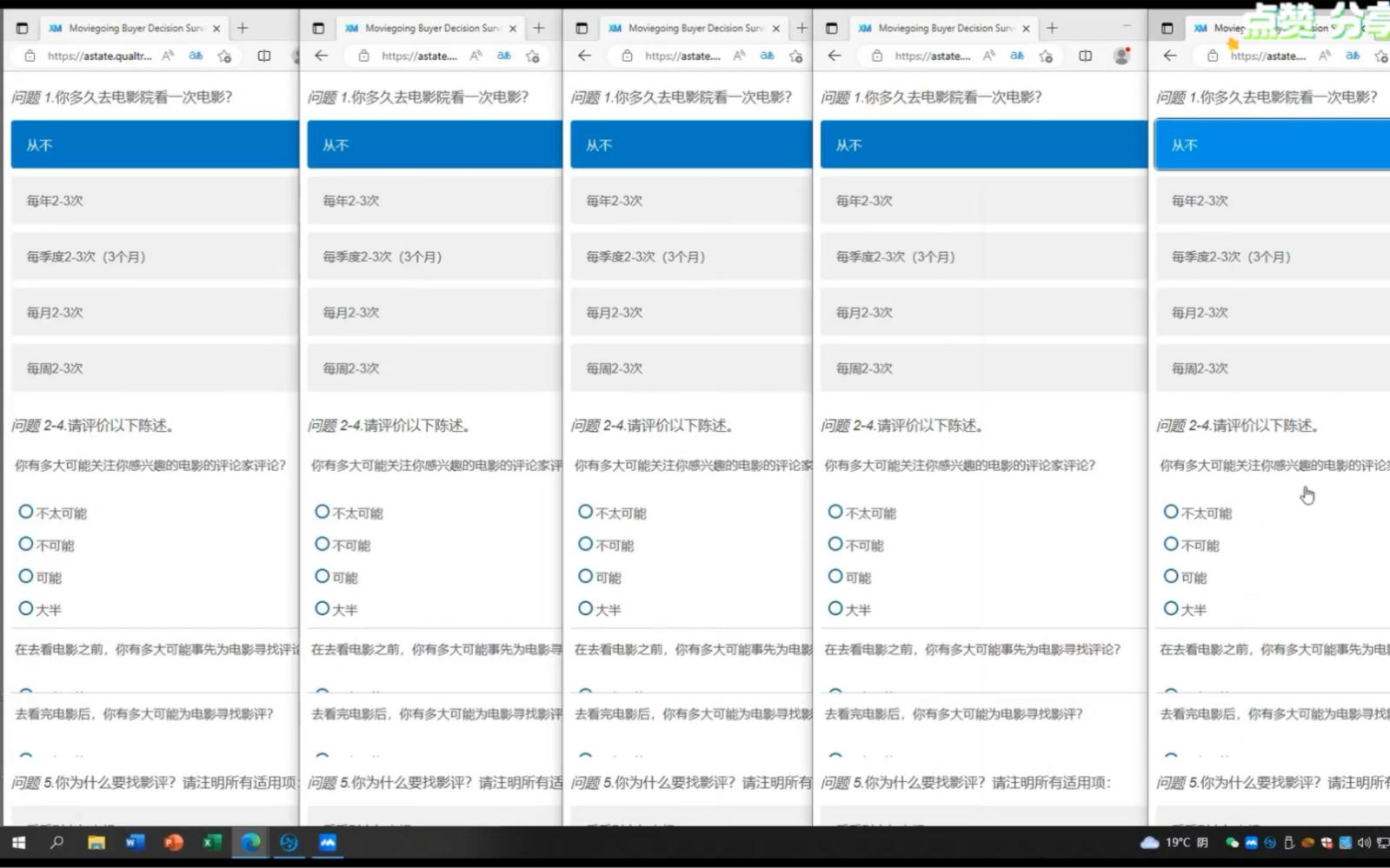Go back in third browser window
1390x868 pixels.
[x=584, y=56]
